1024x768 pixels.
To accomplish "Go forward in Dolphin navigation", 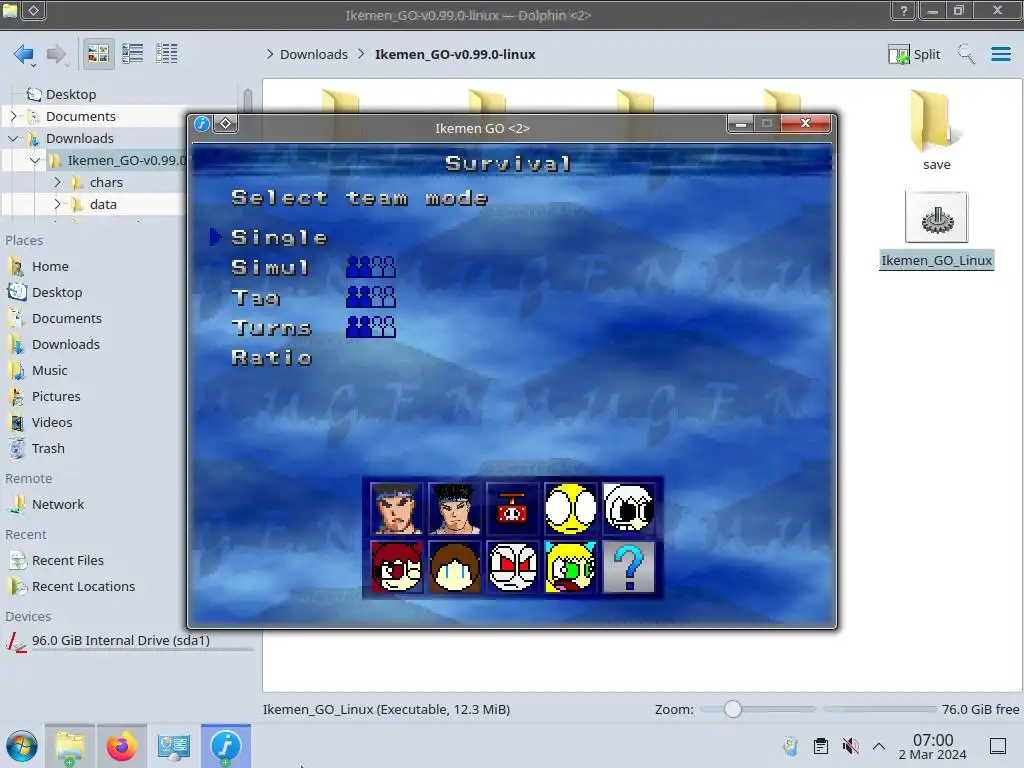I will (x=57, y=54).
